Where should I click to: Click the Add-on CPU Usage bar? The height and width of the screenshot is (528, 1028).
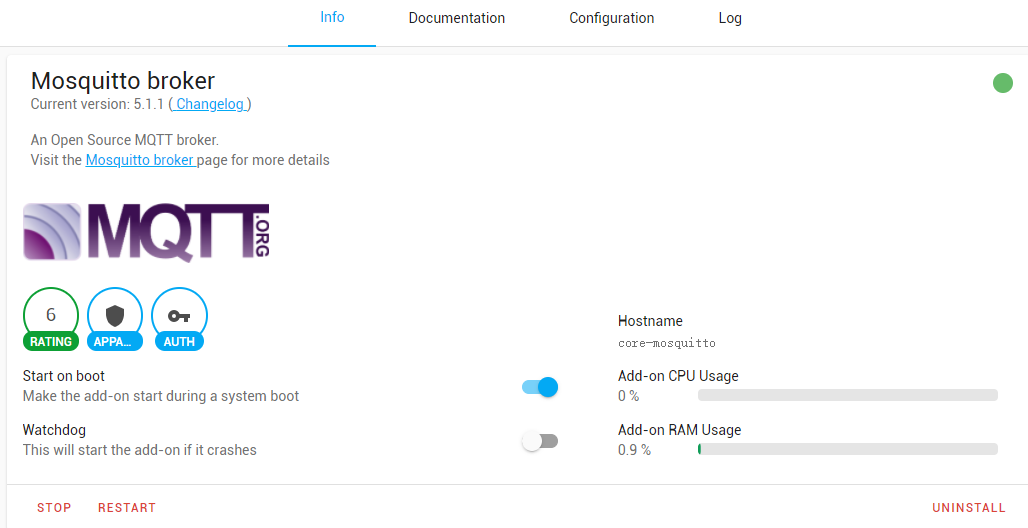click(x=847, y=396)
